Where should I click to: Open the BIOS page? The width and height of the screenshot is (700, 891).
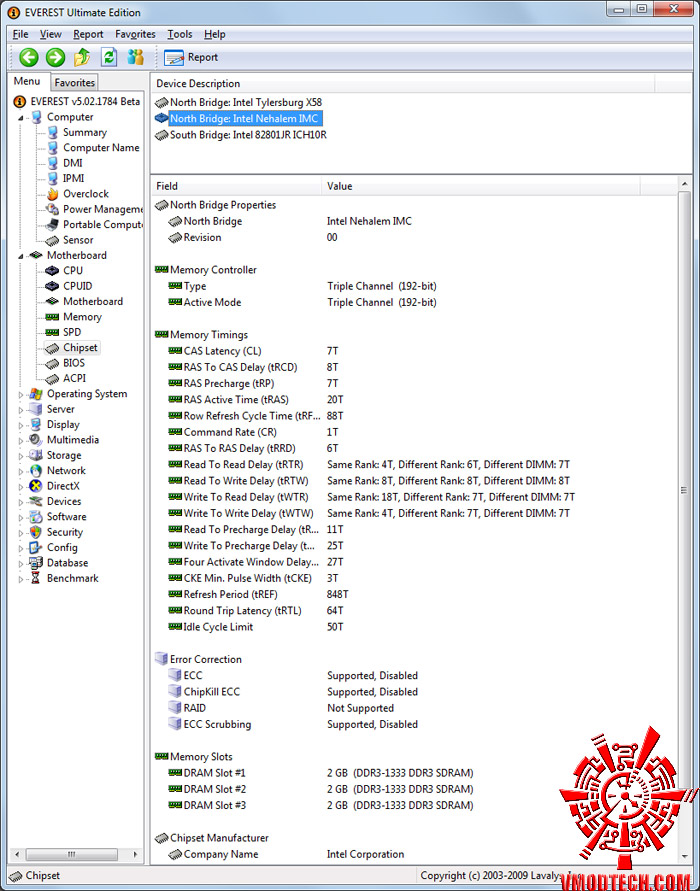coord(74,363)
